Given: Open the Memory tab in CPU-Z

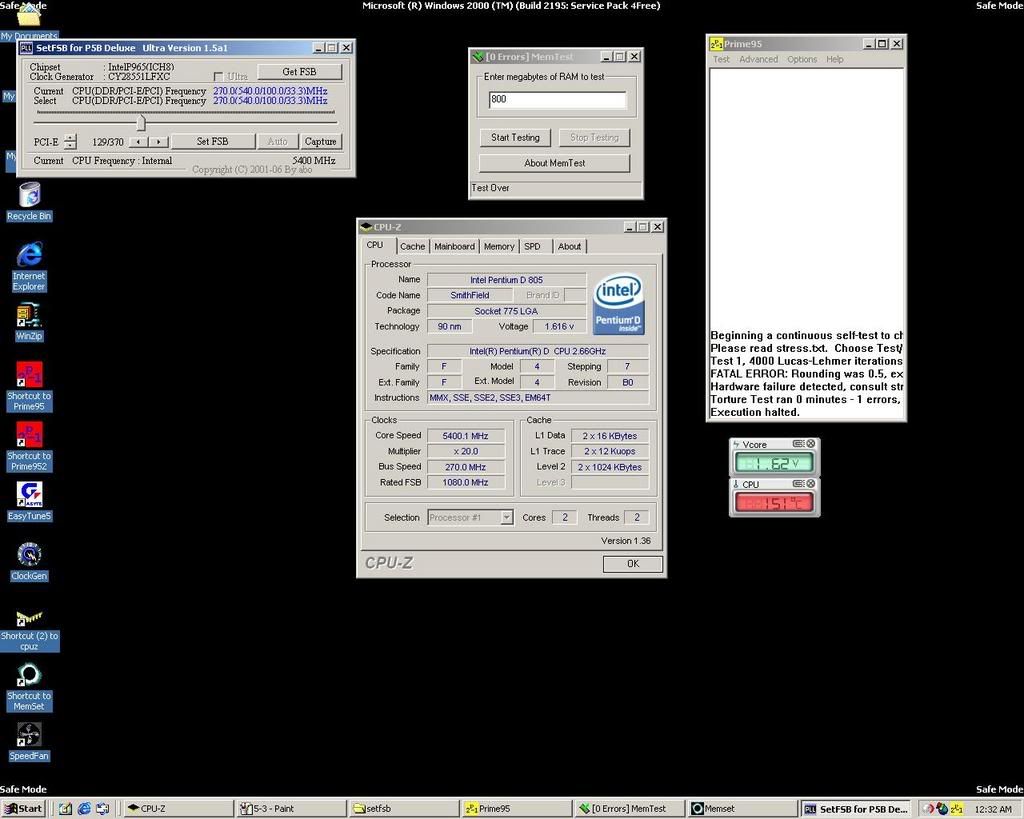Looking at the screenshot, I should [499, 246].
